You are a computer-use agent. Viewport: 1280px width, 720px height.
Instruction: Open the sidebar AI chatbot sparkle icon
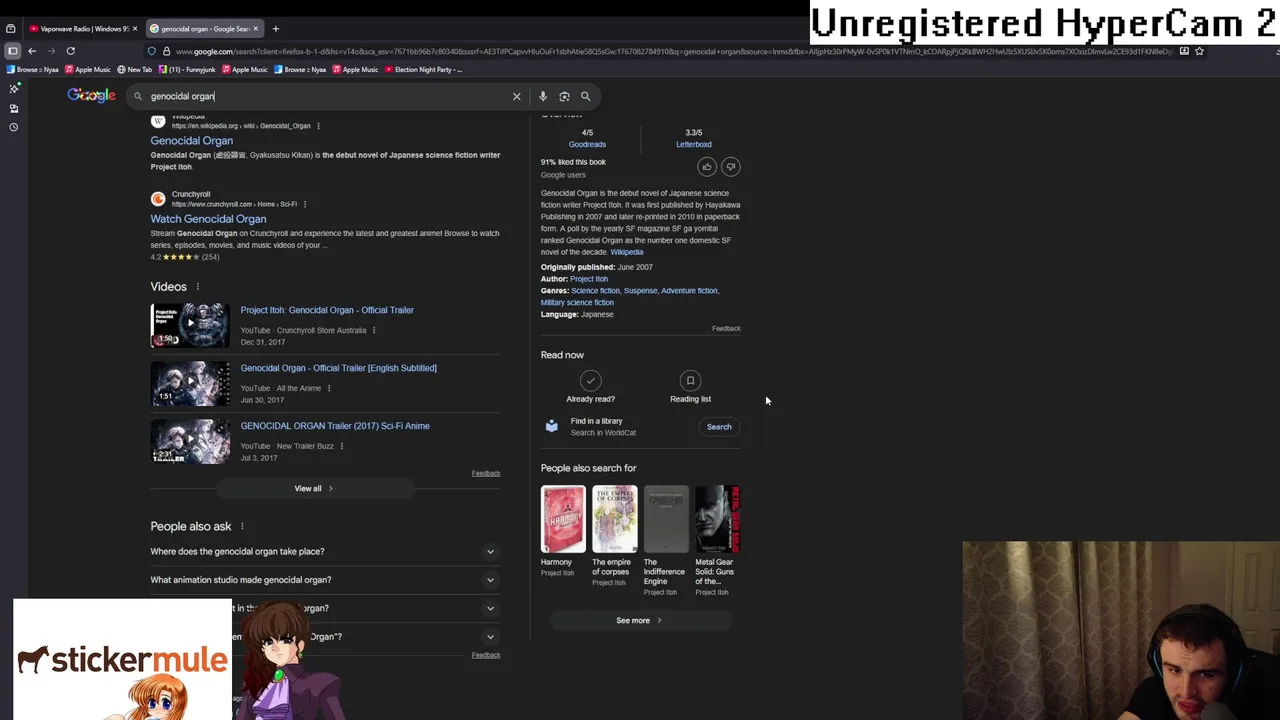tap(14, 88)
